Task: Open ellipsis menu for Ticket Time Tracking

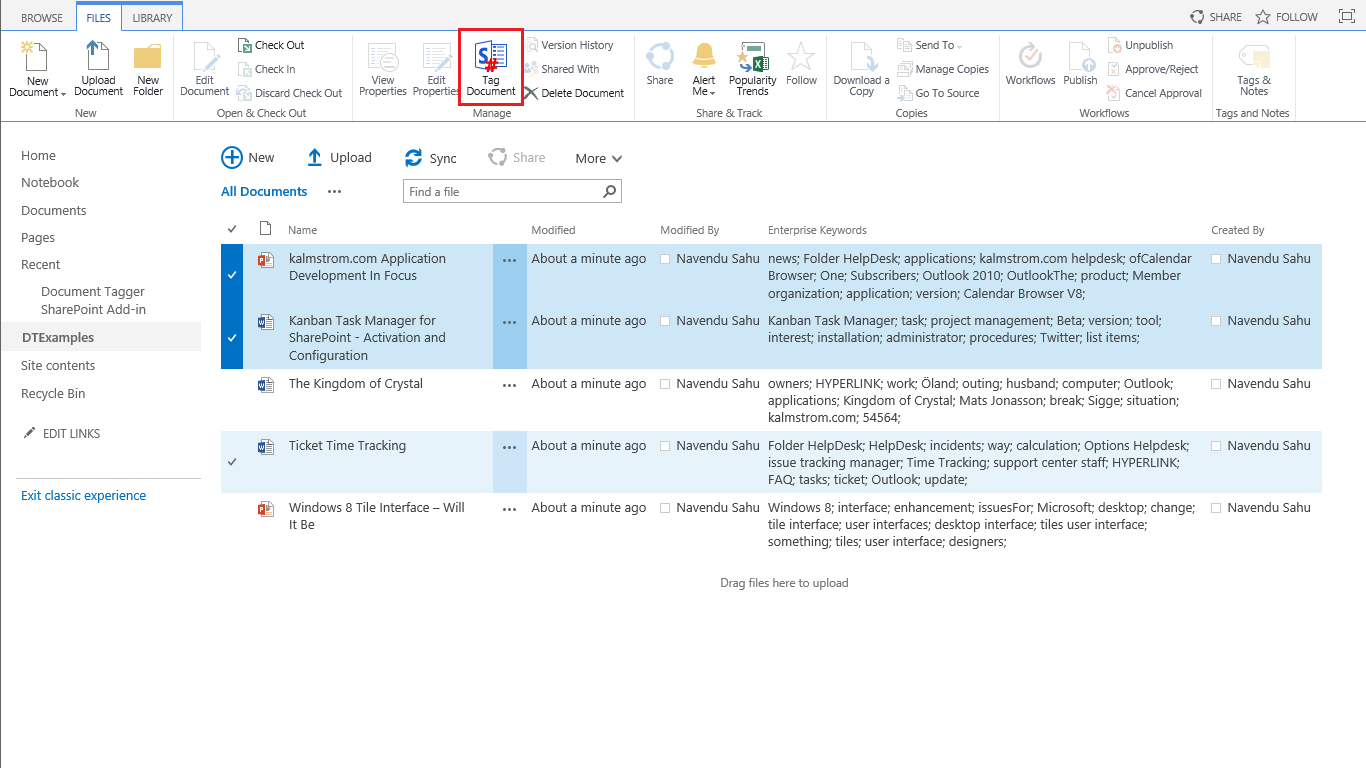Action: 510,447
